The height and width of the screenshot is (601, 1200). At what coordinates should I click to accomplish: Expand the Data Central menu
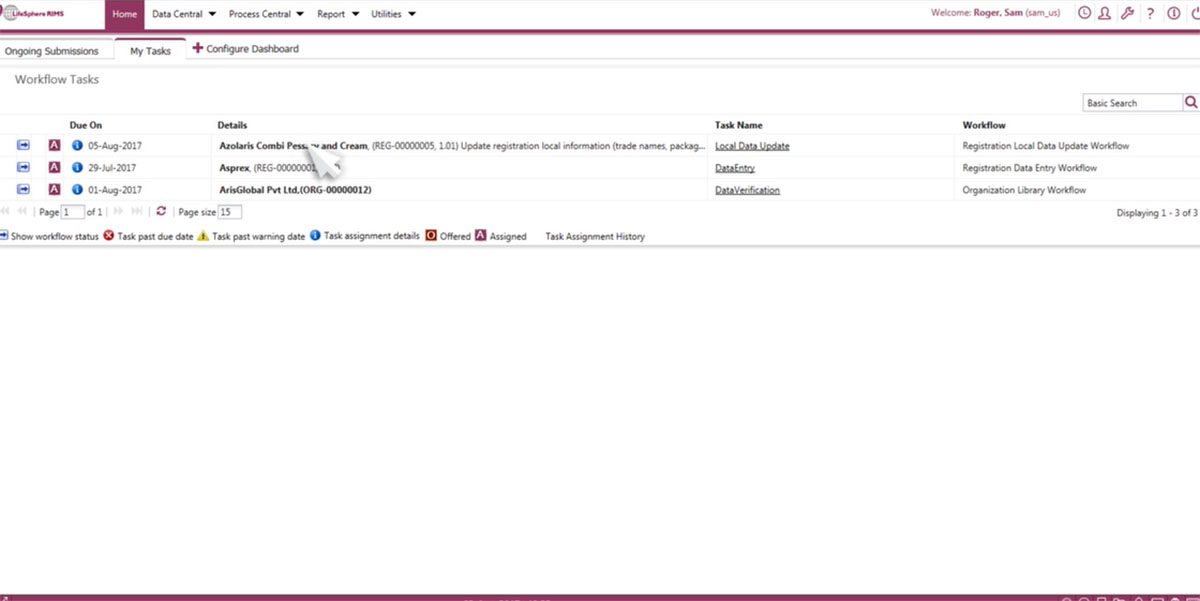click(184, 14)
